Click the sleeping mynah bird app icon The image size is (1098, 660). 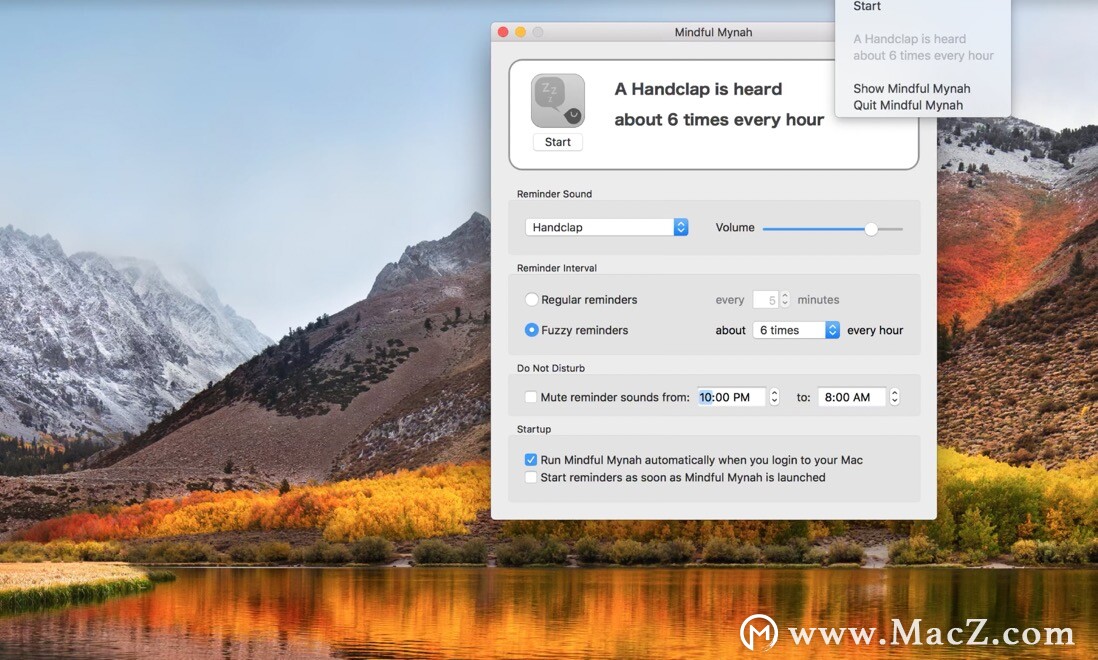(557, 100)
